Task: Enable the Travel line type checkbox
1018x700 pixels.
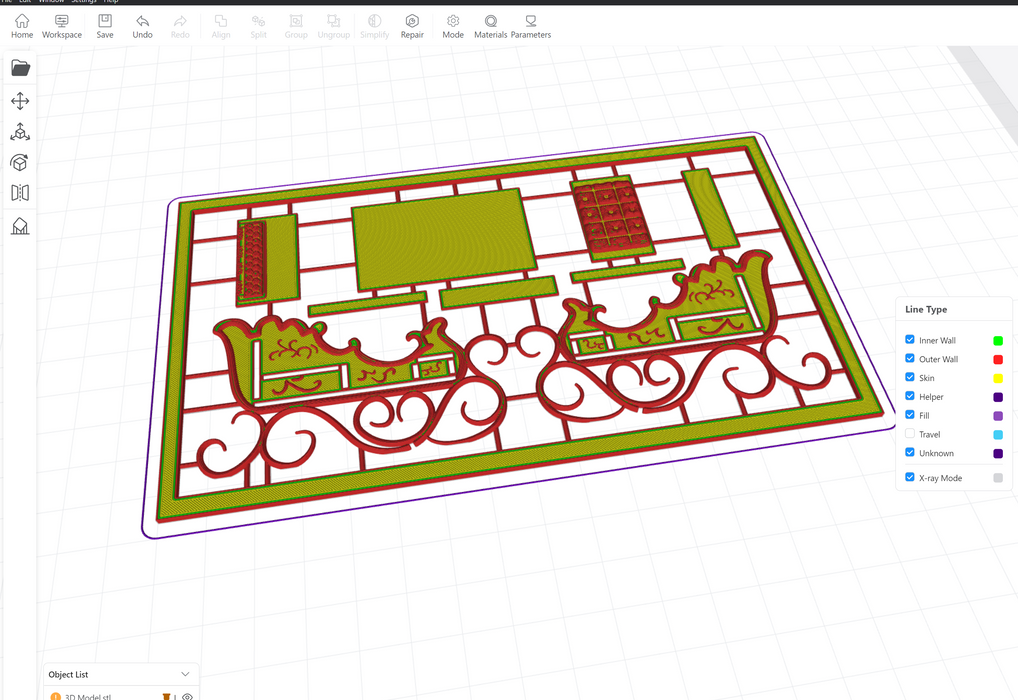Action: tap(910, 434)
